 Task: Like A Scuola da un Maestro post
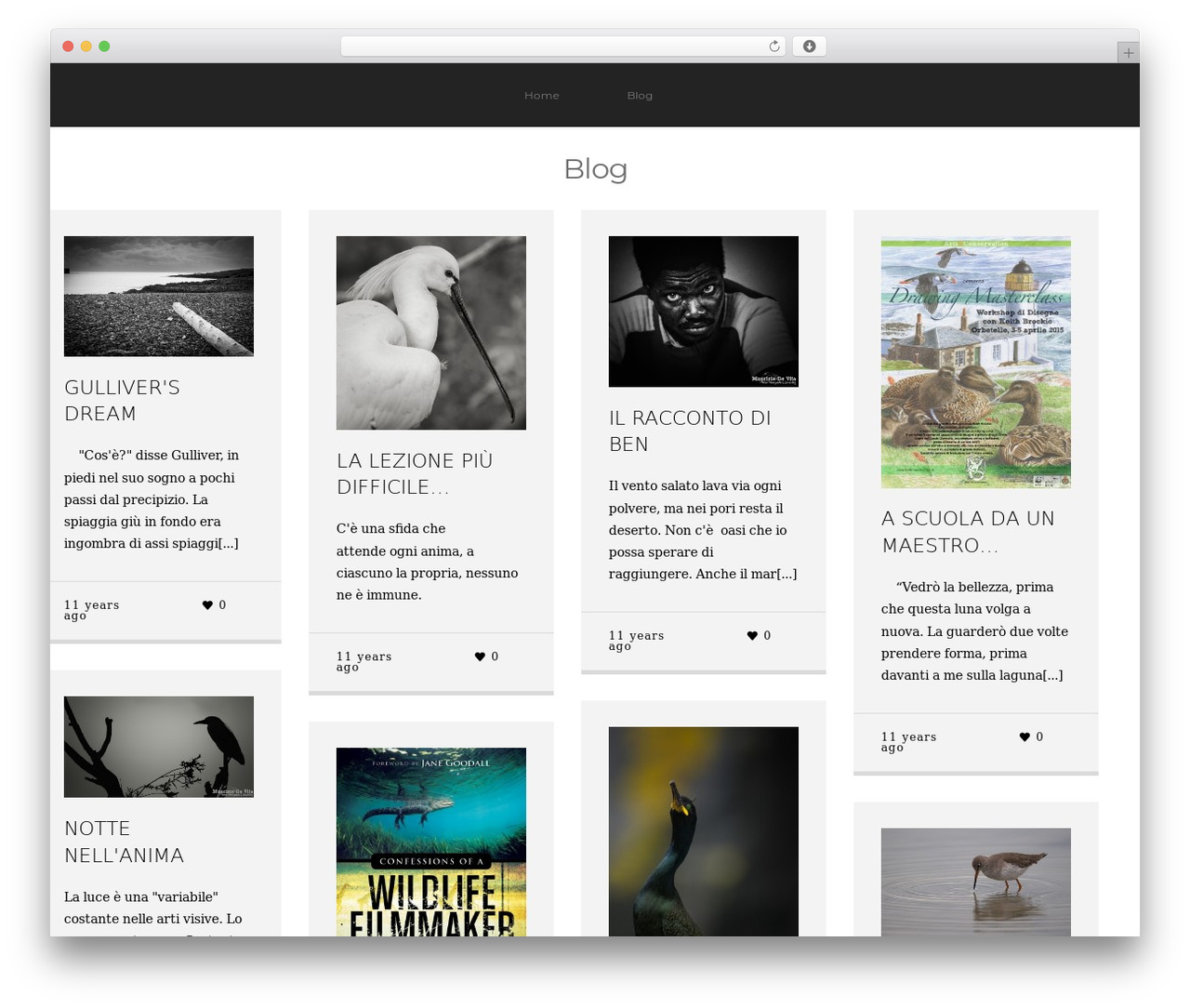(x=1025, y=737)
